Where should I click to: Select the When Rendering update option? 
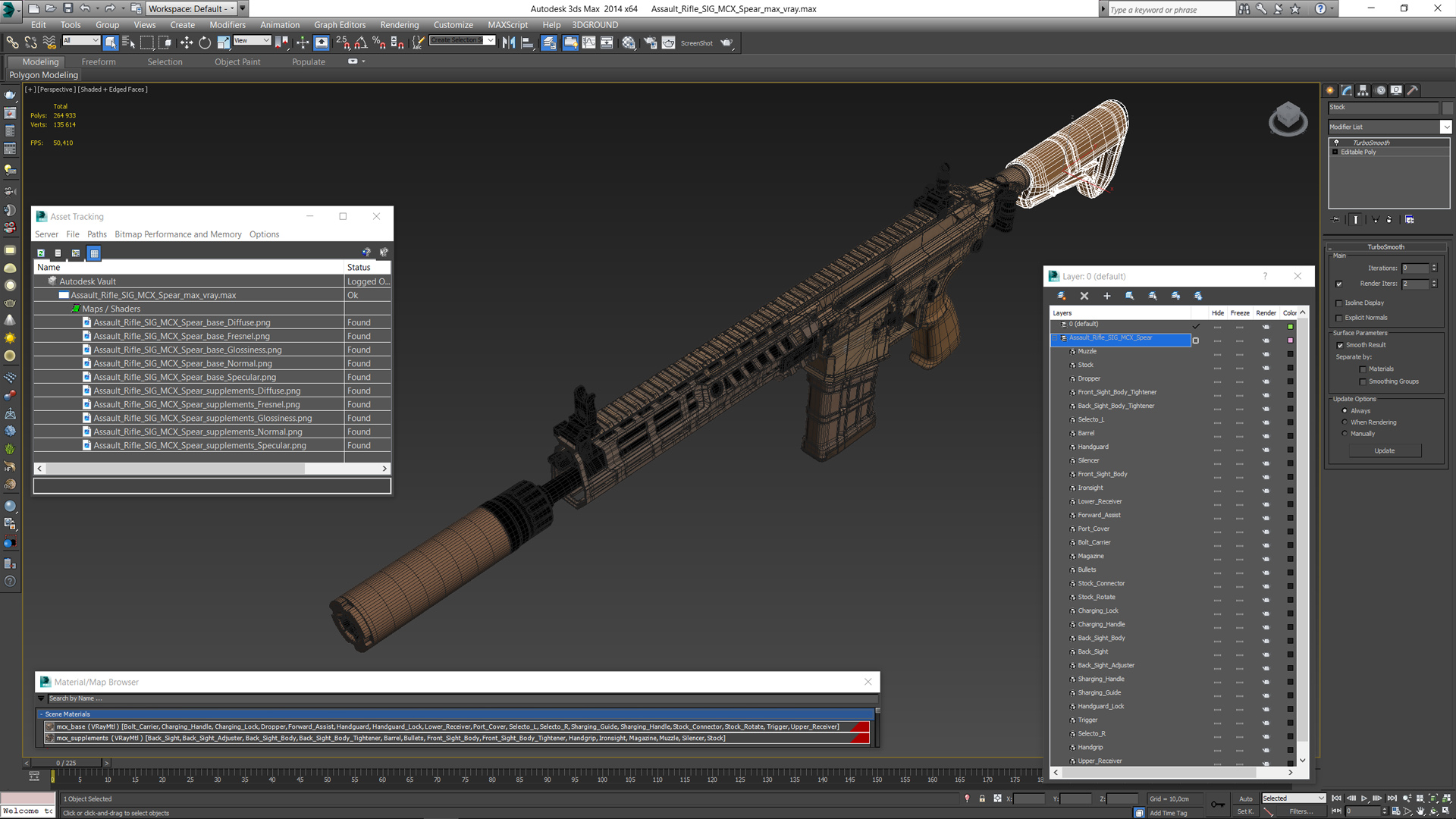point(1345,422)
